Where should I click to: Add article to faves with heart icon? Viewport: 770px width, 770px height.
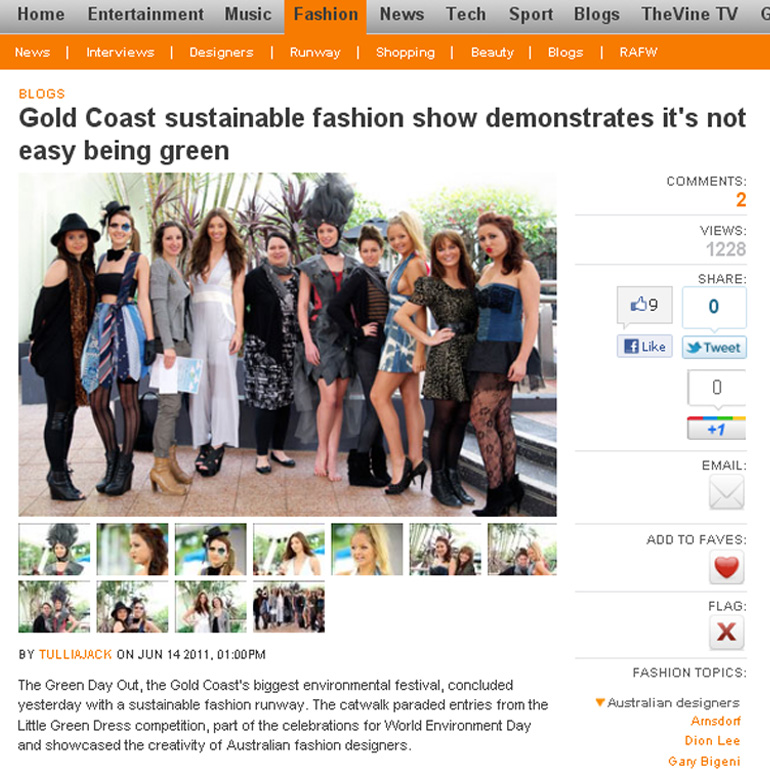[x=726, y=567]
